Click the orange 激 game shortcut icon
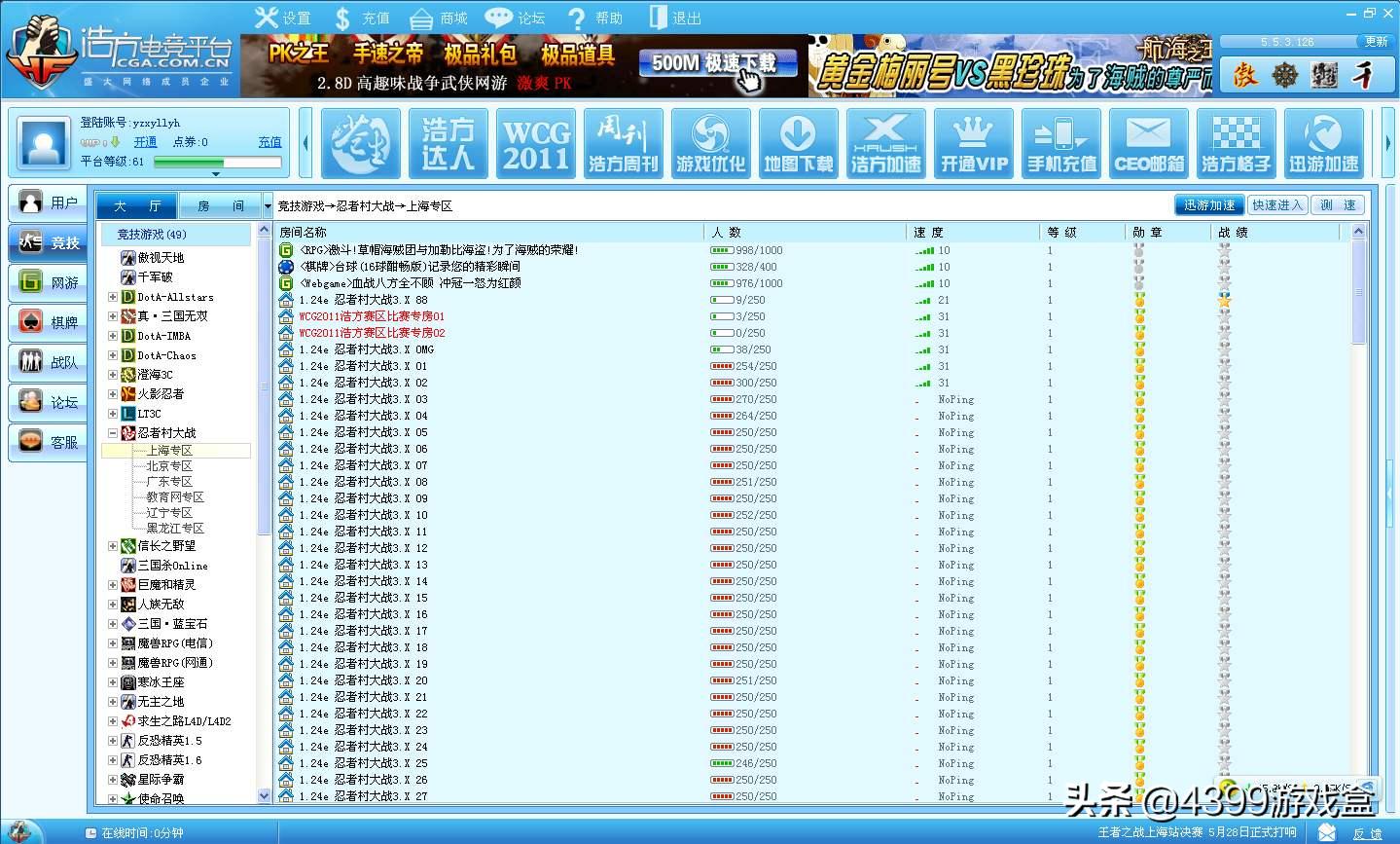 (1245, 75)
